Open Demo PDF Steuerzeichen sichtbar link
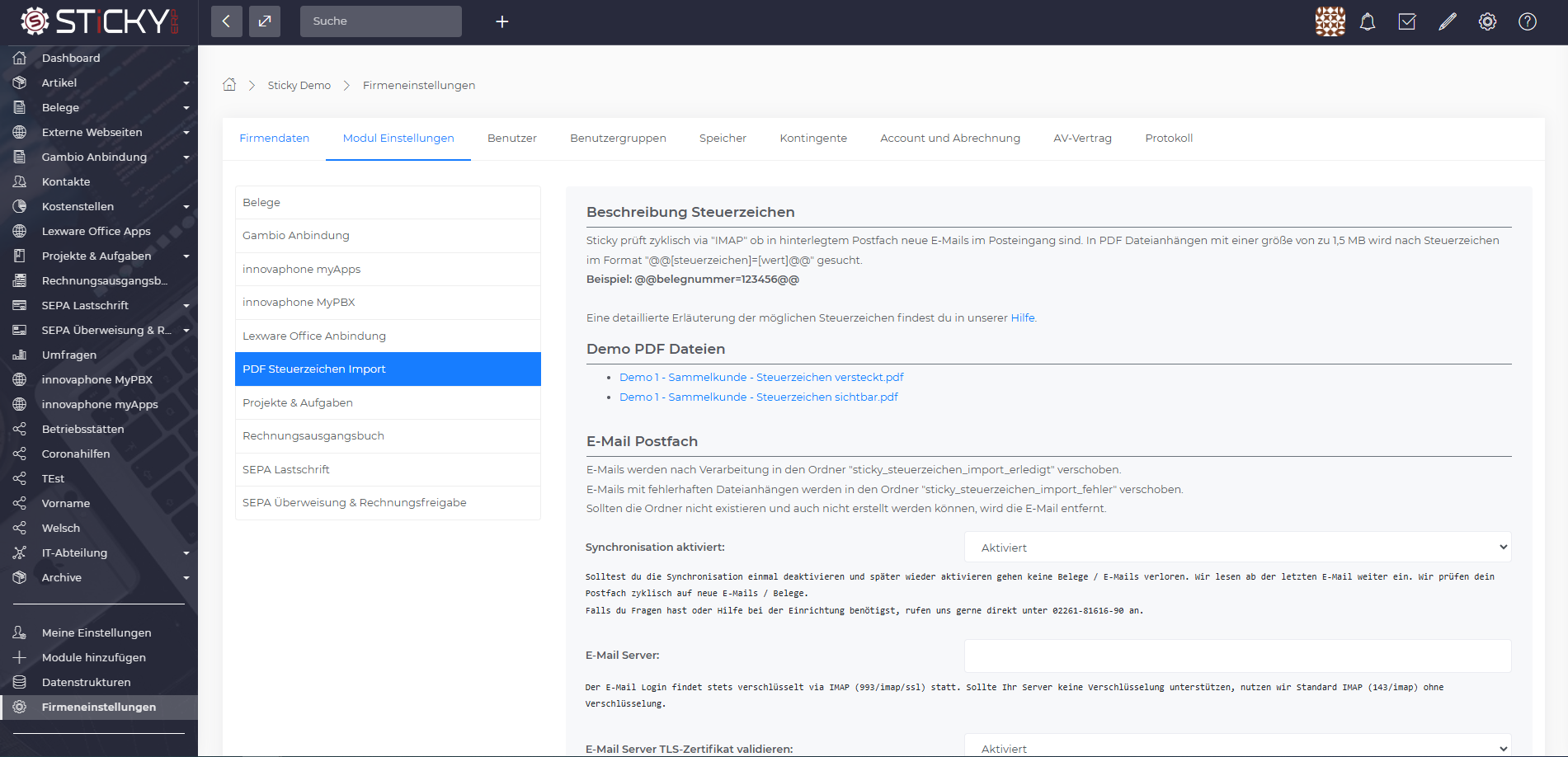This screenshot has width=1568, height=757. point(759,397)
